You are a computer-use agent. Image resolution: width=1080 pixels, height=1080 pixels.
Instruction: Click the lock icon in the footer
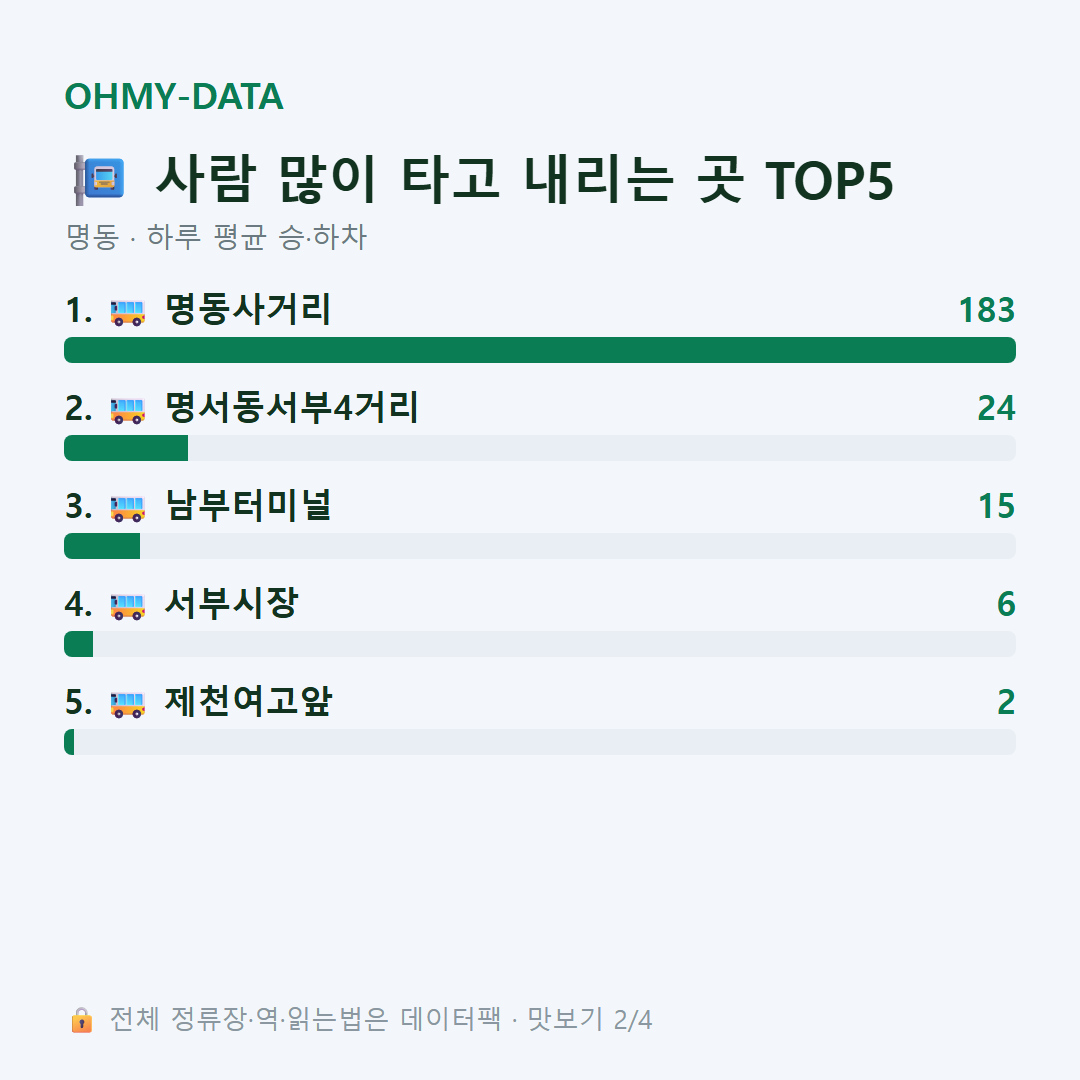coord(81,1020)
